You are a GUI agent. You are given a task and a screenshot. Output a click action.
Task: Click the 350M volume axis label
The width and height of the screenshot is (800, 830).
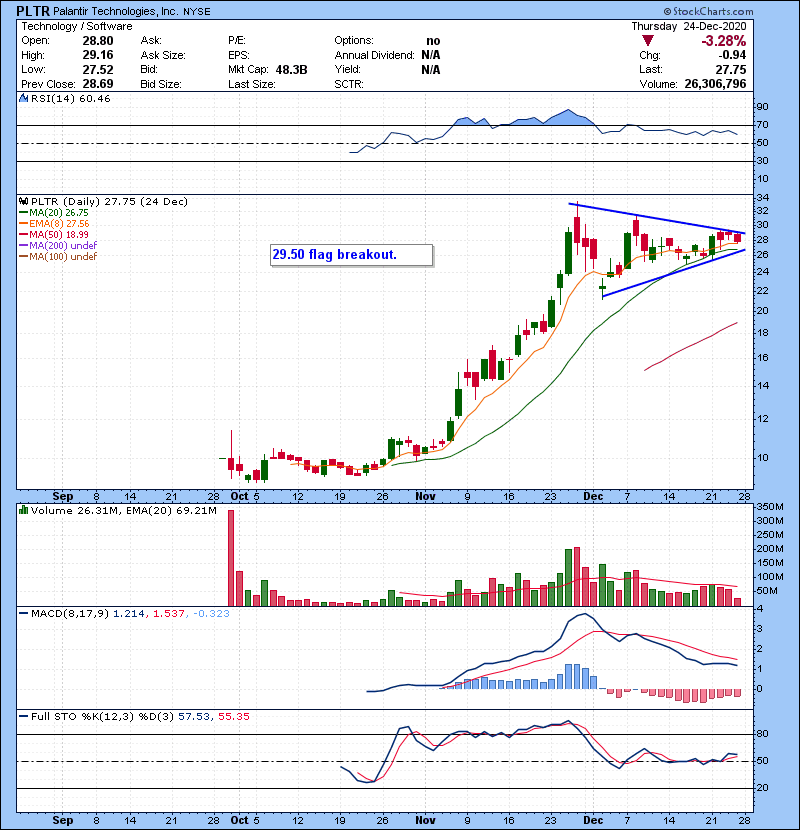click(770, 507)
